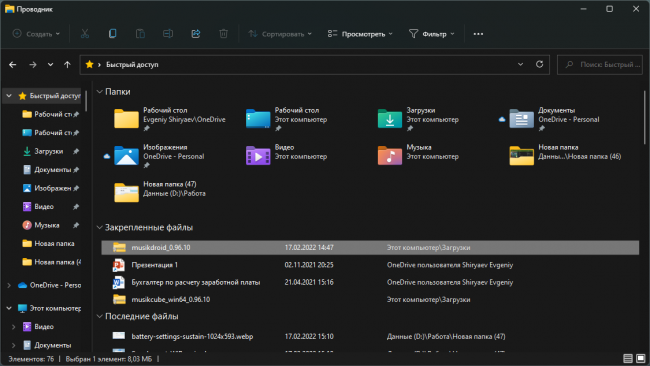Collapse Быстрый доступ in navigation tree
This screenshot has width=650, height=366.
9,96
